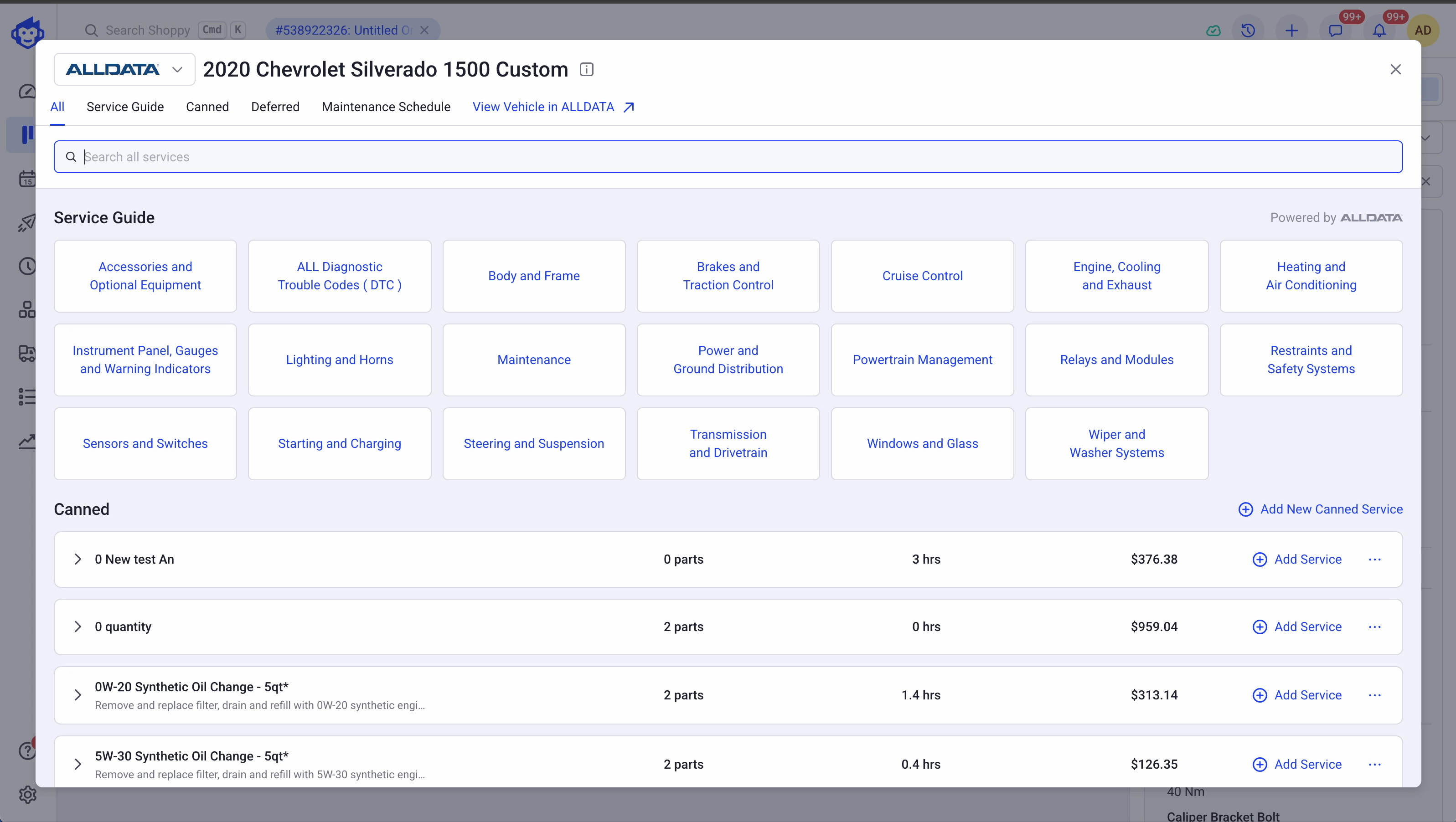Open Engine, Cooling and Exhaust category
The height and width of the screenshot is (822, 1456).
point(1117,276)
